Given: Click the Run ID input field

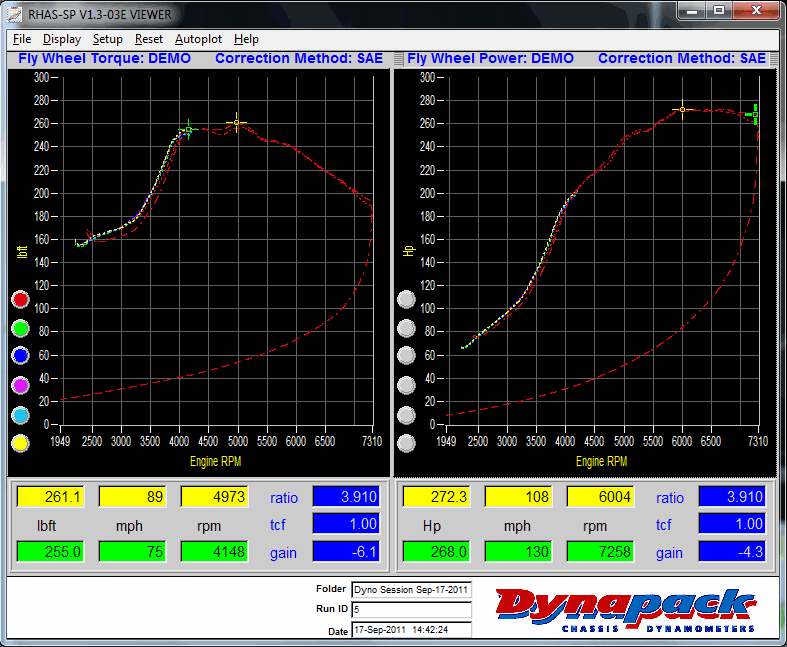Looking at the screenshot, I should (x=410, y=609).
